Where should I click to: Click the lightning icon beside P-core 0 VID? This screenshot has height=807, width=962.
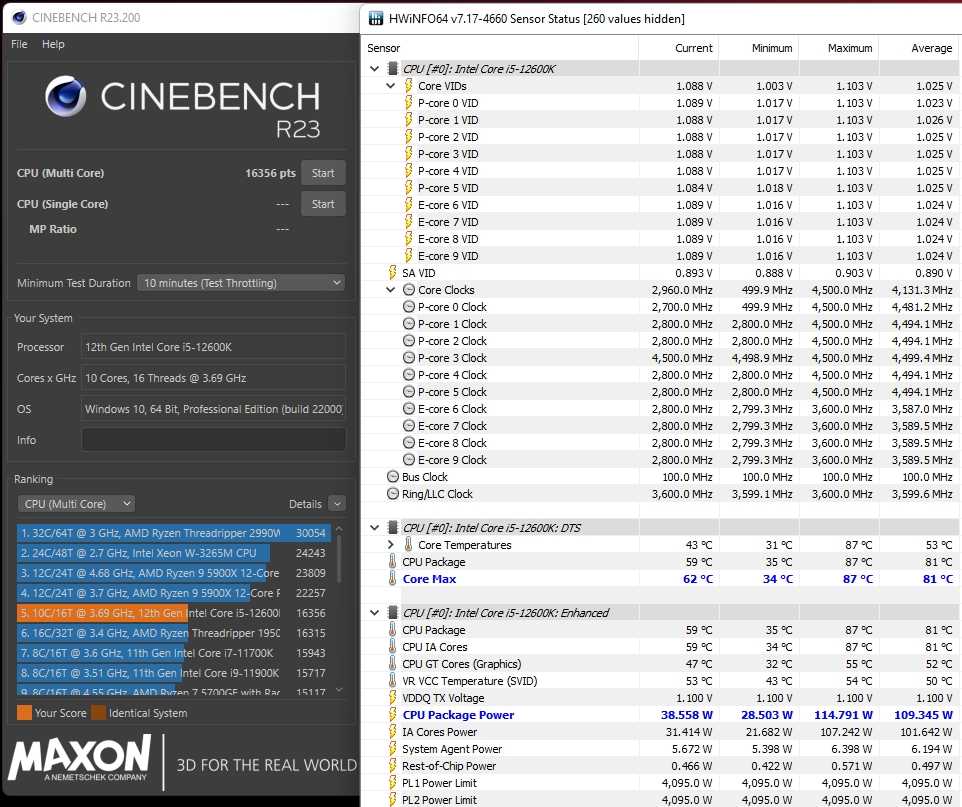(408, 103)
